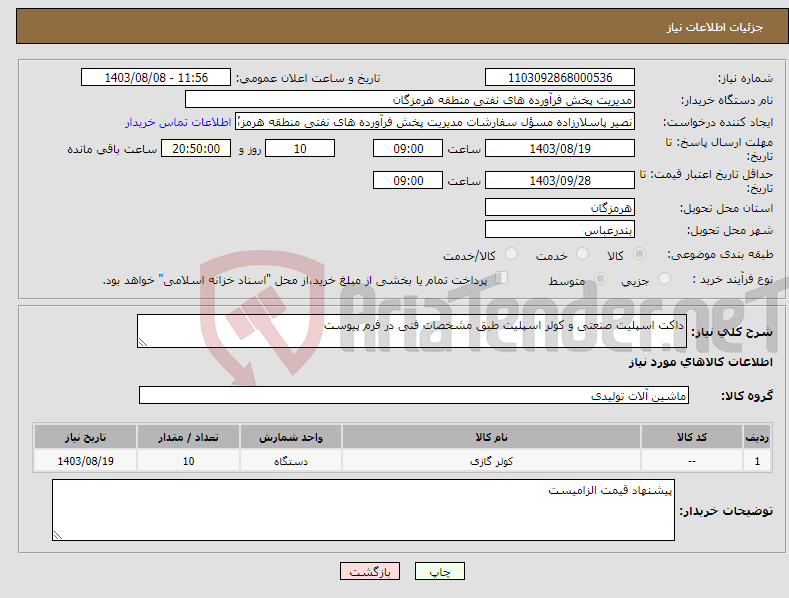Click the توضیحات خریدار notes textarea
789x598 pixels.
[x=363, y=510]
